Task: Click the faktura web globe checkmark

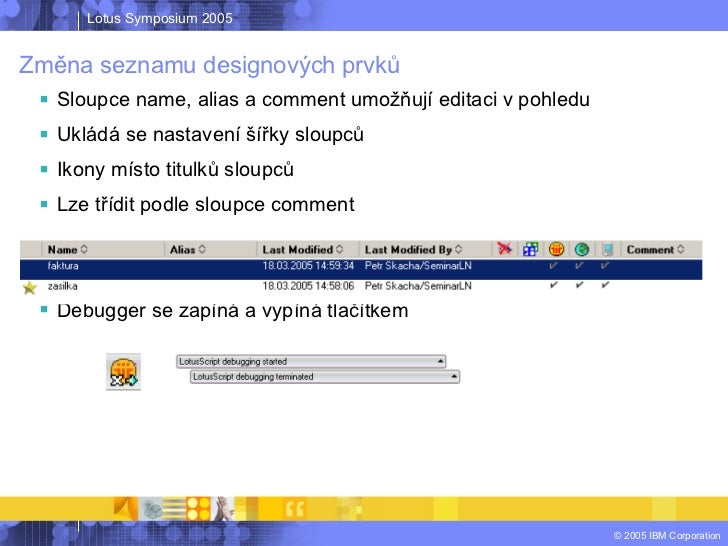Action: click(579, 266)
